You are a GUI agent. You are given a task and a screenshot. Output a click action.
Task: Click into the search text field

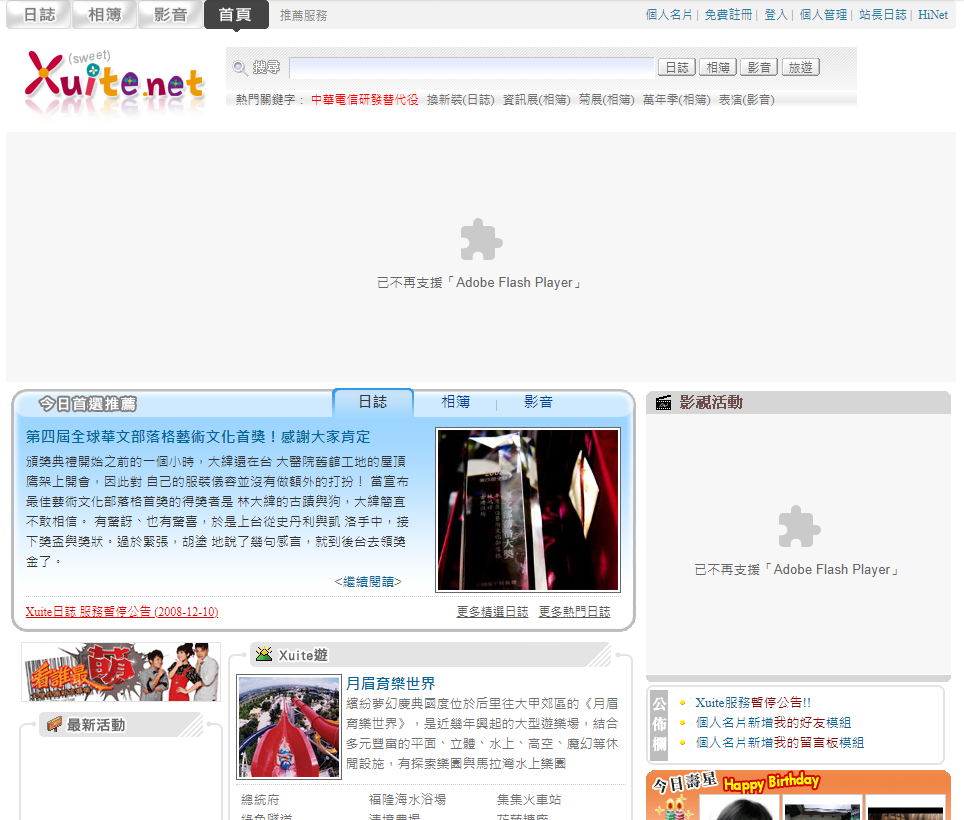[x=472, y=68]
